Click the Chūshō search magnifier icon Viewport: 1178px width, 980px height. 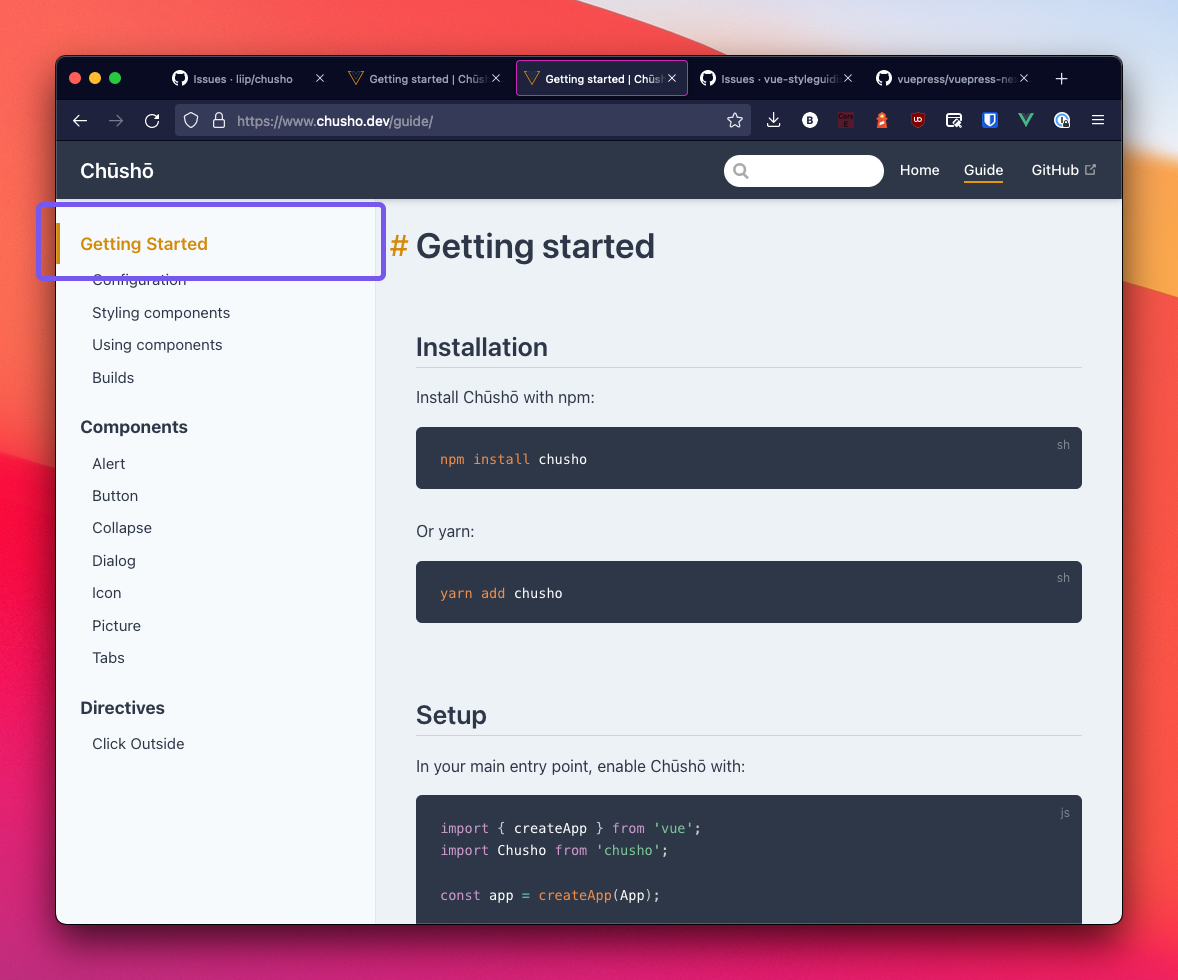tap(740, 171)
